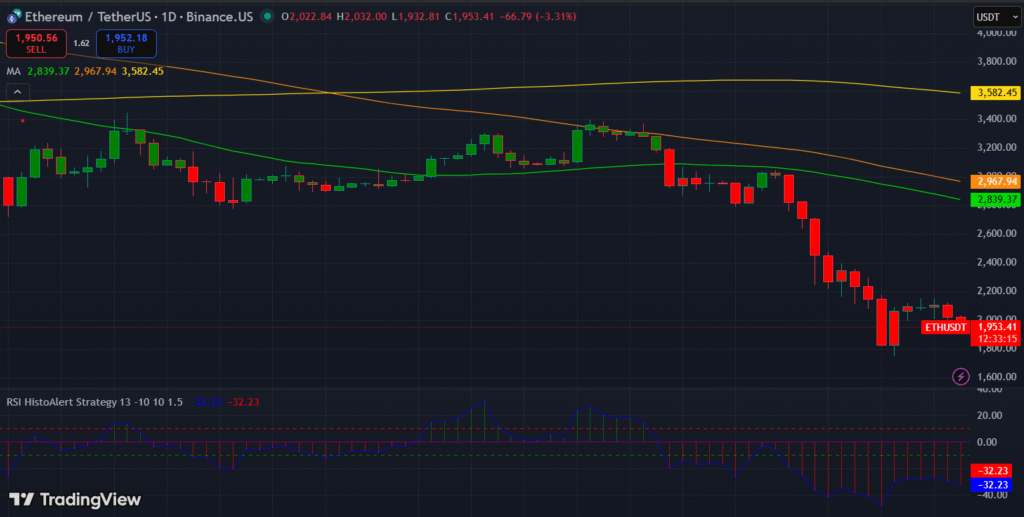Click the red 1,953.41 current price label
This screenshot has width=1024, height=517.
[x=996, y=326]
